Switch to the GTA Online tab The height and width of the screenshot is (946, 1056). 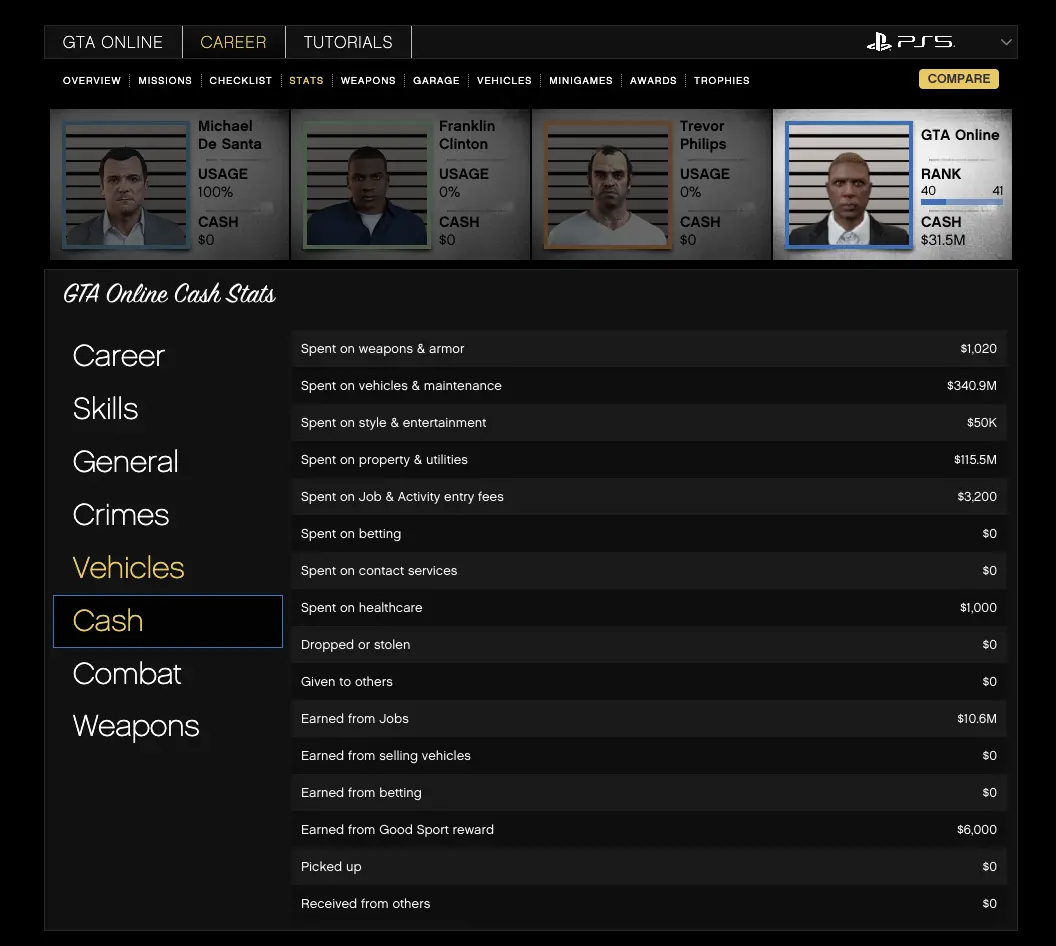click(113, 42)
